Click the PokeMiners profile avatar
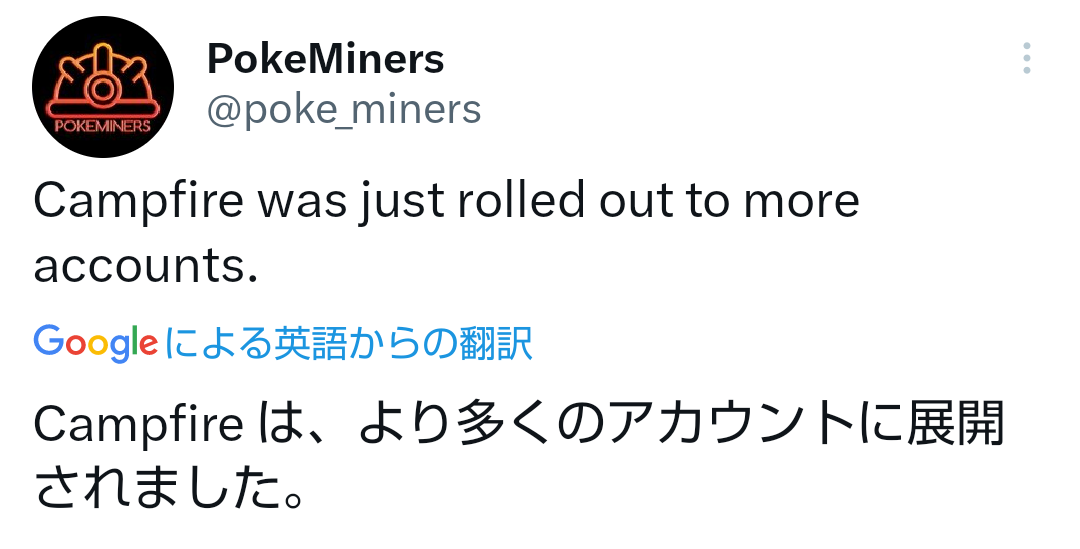 click(x=103, y=87)
